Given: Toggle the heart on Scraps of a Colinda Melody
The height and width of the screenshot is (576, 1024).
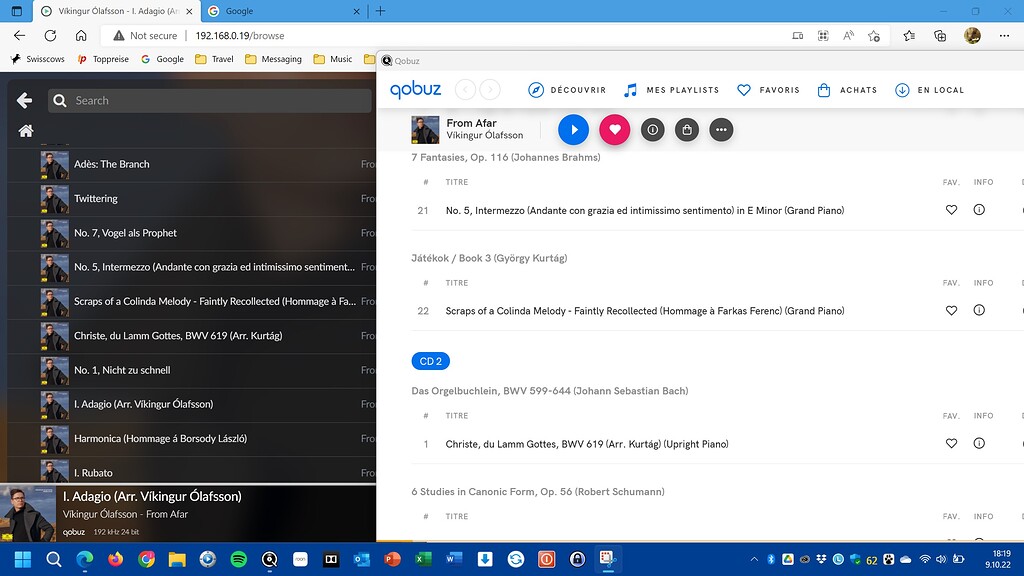Looking at the screenshot, I should [951, 310].
